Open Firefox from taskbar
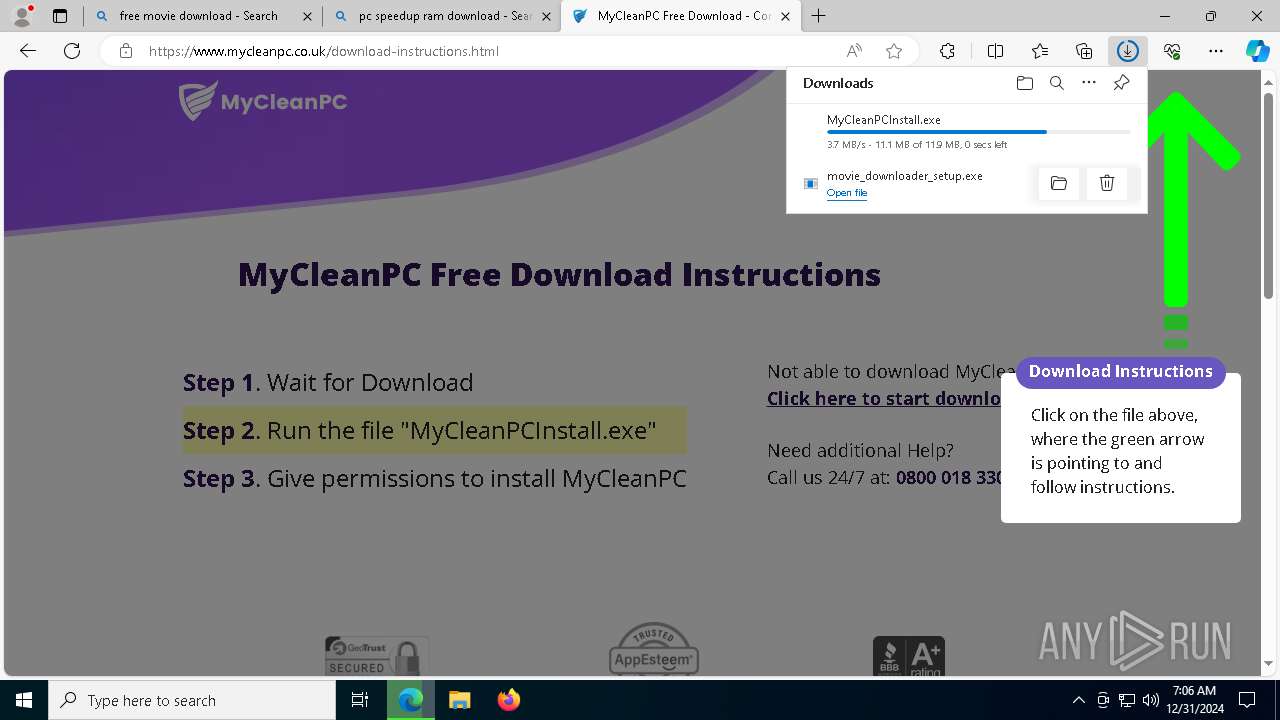Viewport: 1280px width, 720px height. [508, 700]
